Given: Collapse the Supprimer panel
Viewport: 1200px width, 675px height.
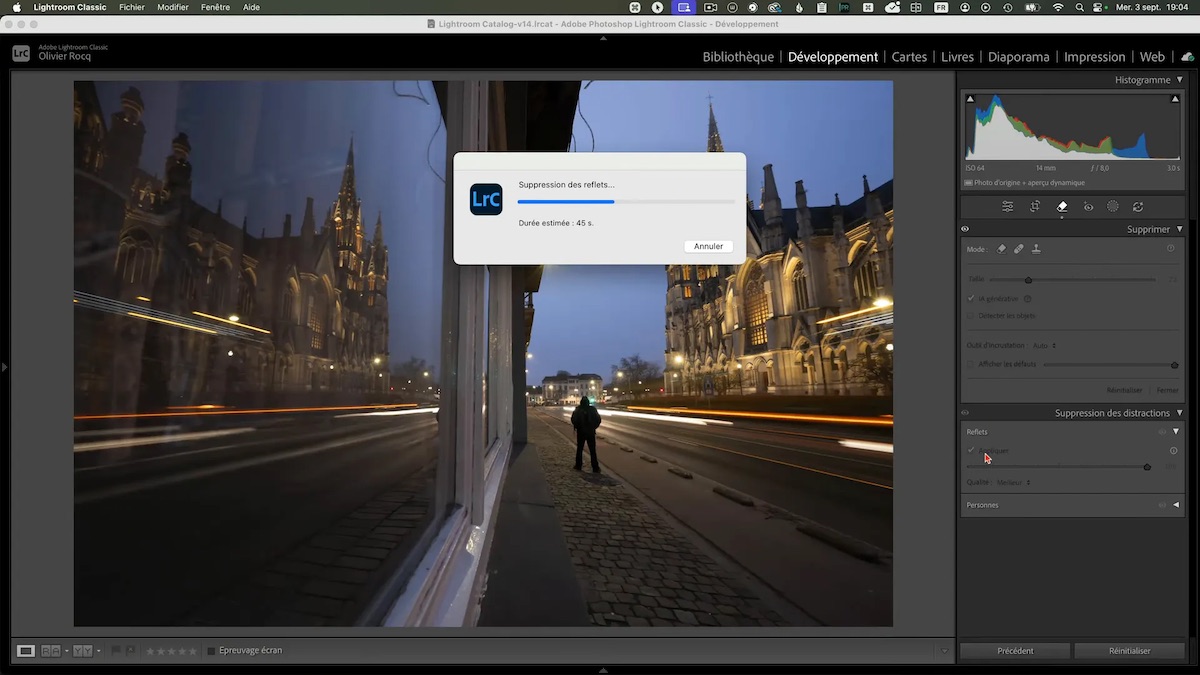Looking at the screenshot, I should (1180, 229).
